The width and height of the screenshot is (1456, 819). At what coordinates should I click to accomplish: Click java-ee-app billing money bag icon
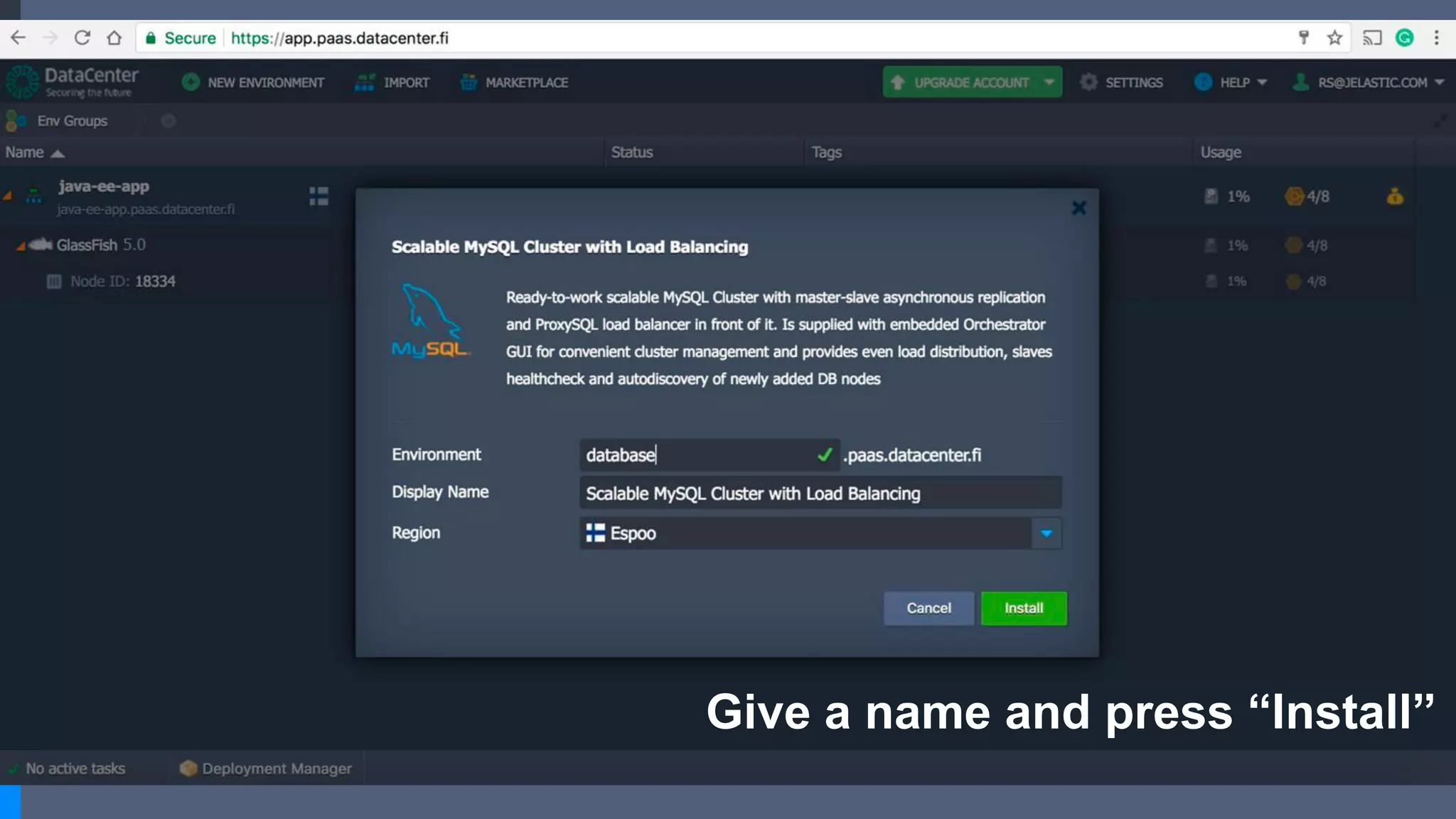click(1395, 196)
